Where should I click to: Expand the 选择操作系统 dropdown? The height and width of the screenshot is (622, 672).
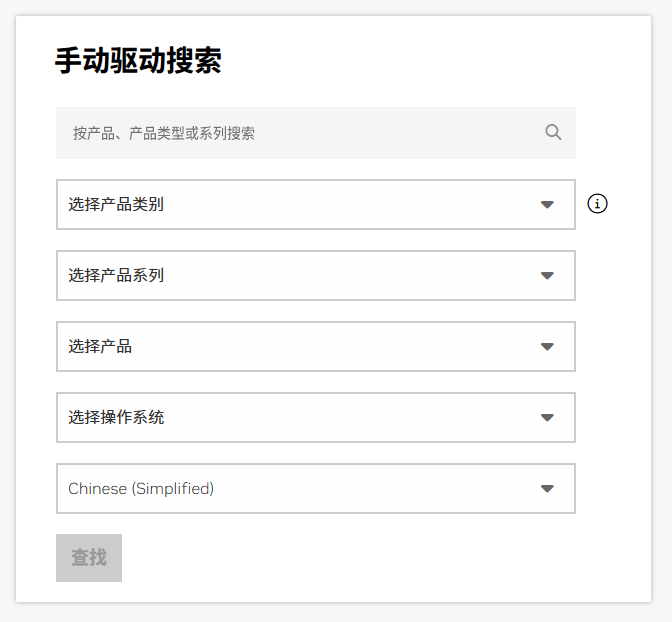pos(315,417)
